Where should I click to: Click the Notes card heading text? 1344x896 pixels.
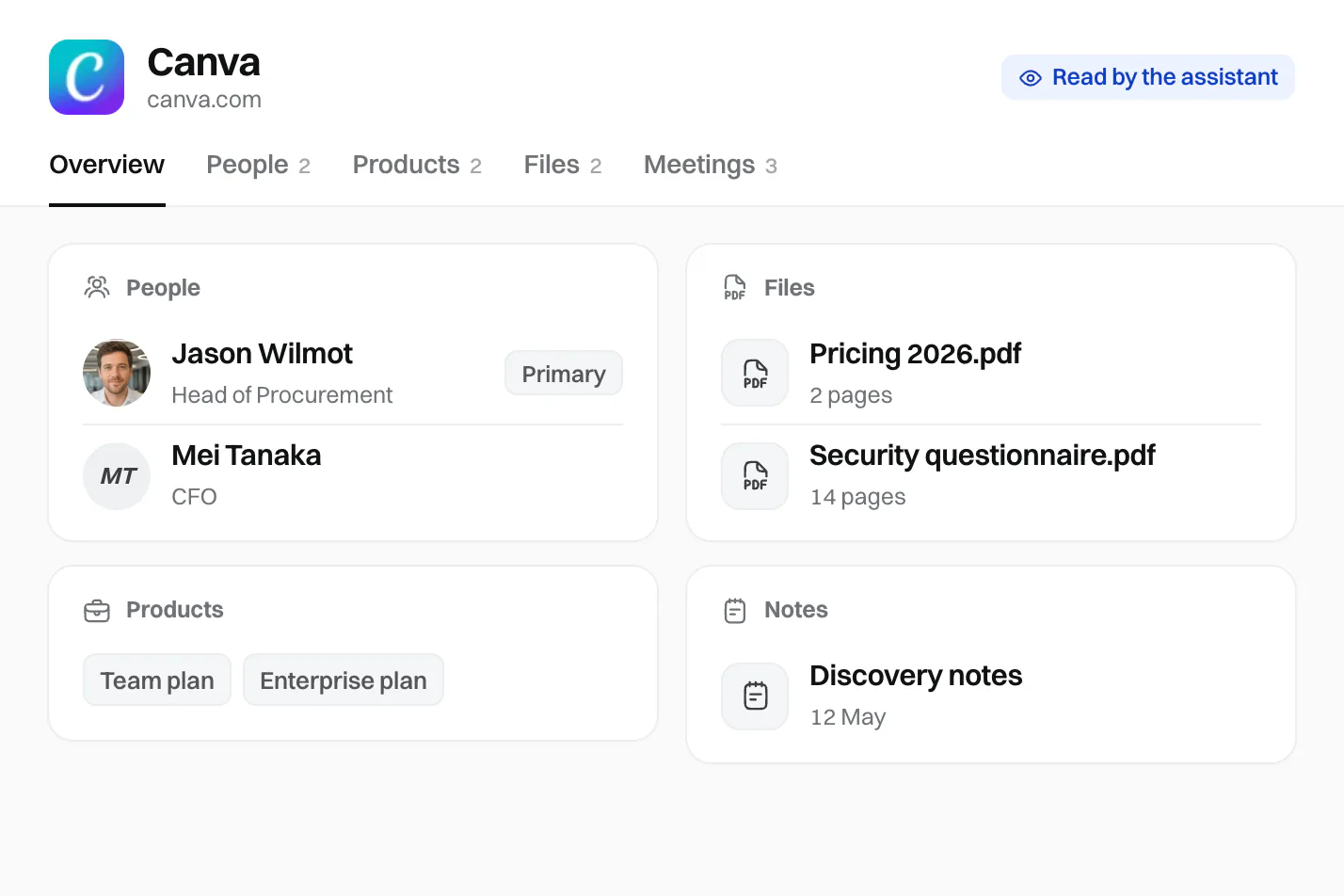(x=796, y=610)
